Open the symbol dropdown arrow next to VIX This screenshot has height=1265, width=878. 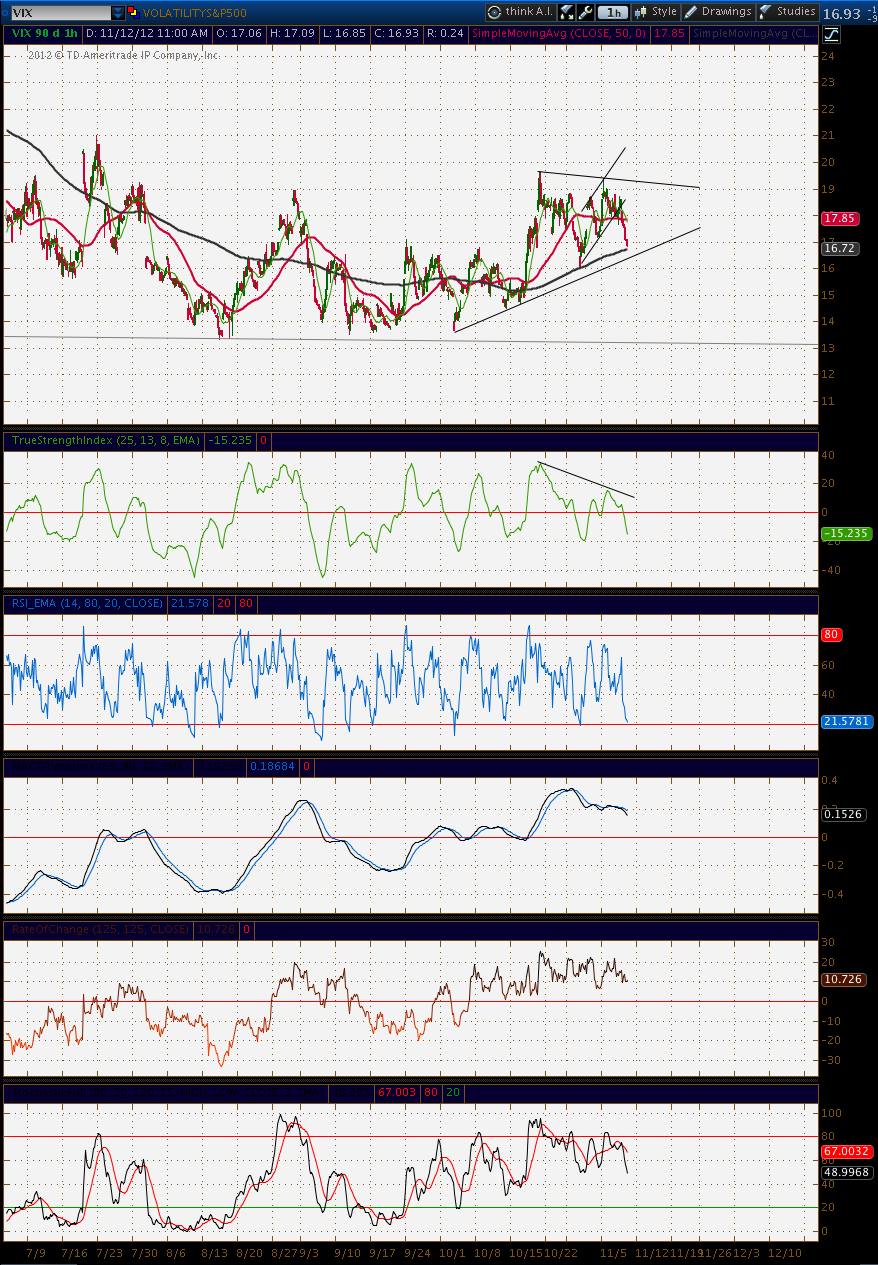[118, 13]
